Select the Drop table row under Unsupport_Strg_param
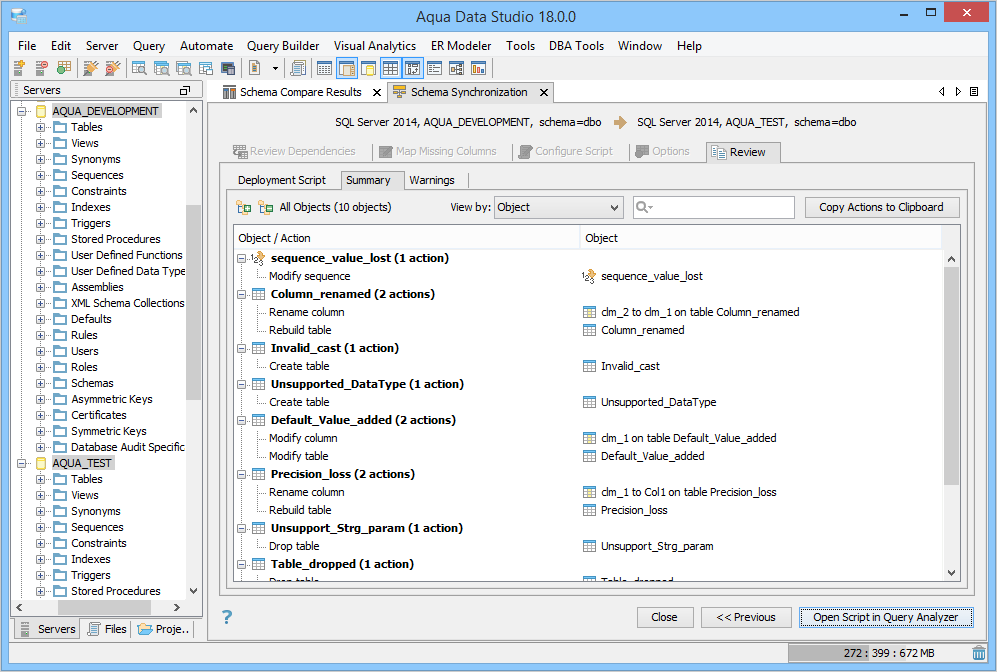The image size is (997, 672). (294, 546)
